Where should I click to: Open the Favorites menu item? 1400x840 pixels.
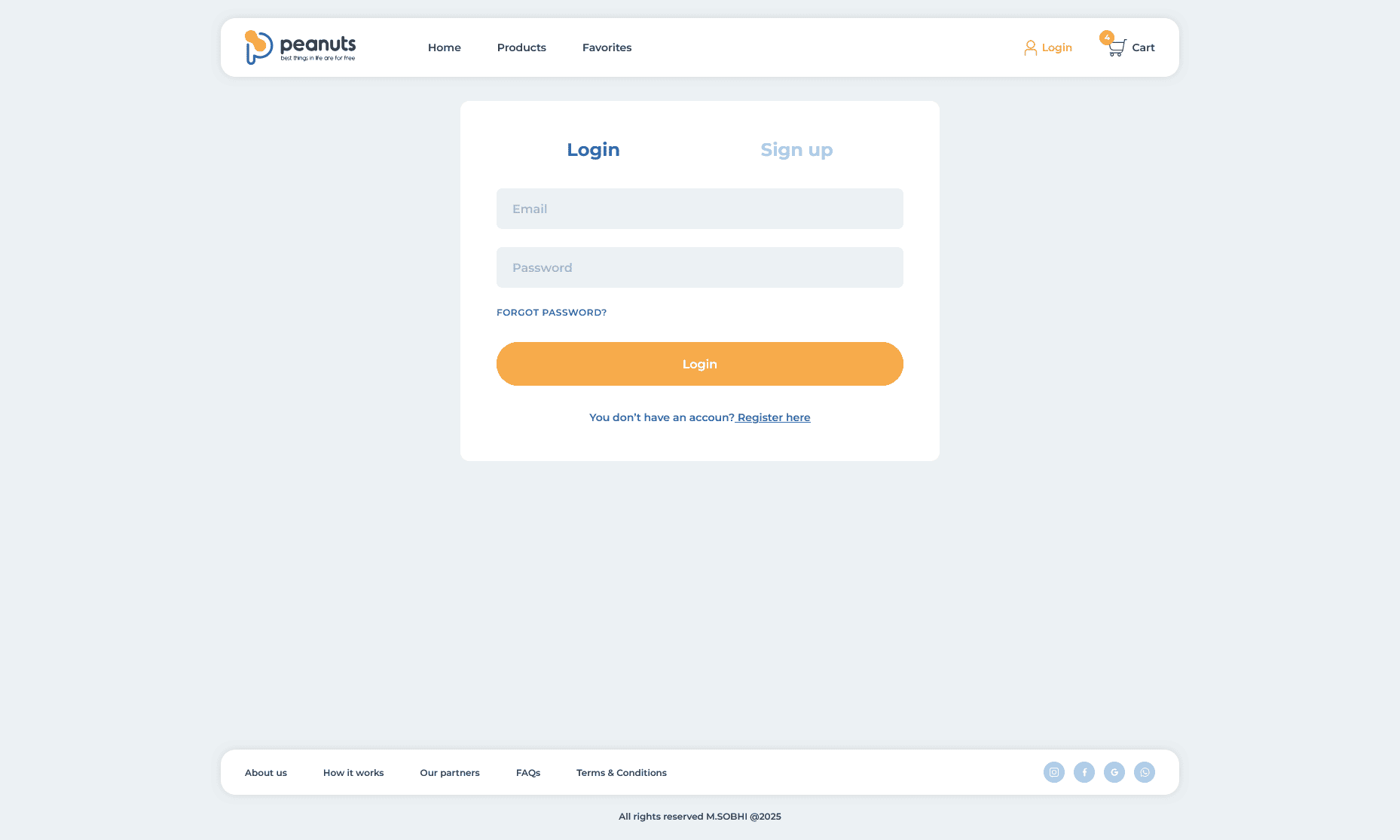click(x=607, y=47)
